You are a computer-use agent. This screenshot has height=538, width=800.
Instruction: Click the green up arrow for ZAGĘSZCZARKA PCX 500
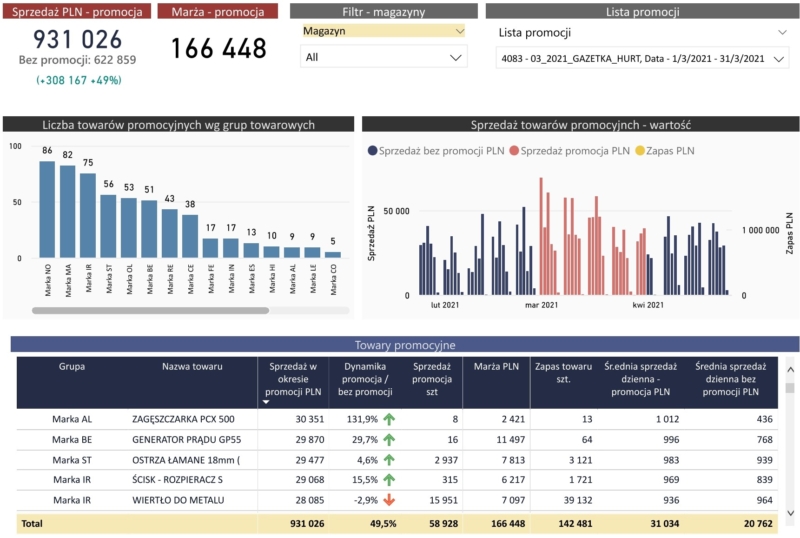[389, 419]
